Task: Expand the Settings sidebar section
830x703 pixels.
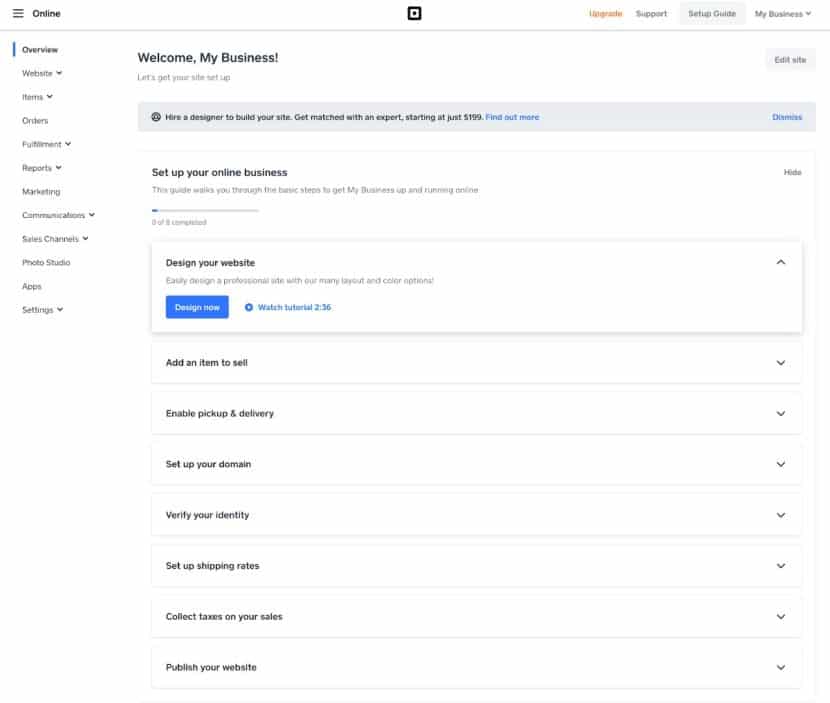Action: 41,309
